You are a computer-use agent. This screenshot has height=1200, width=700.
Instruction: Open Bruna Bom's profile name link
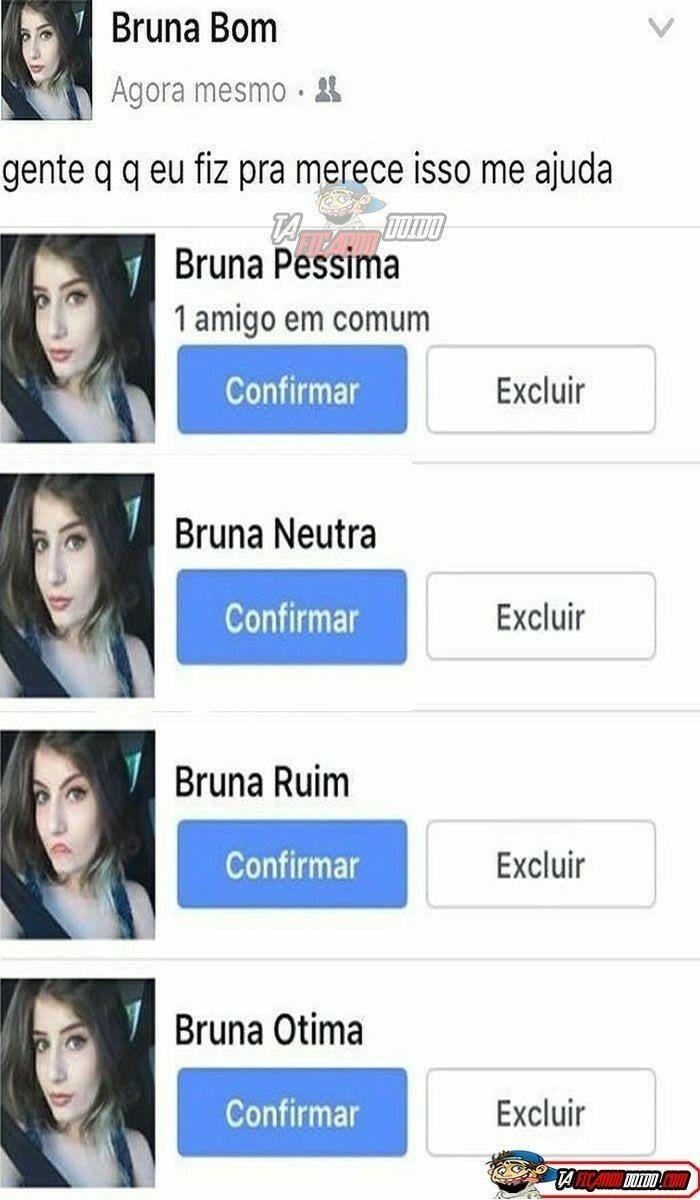point(194,29)
